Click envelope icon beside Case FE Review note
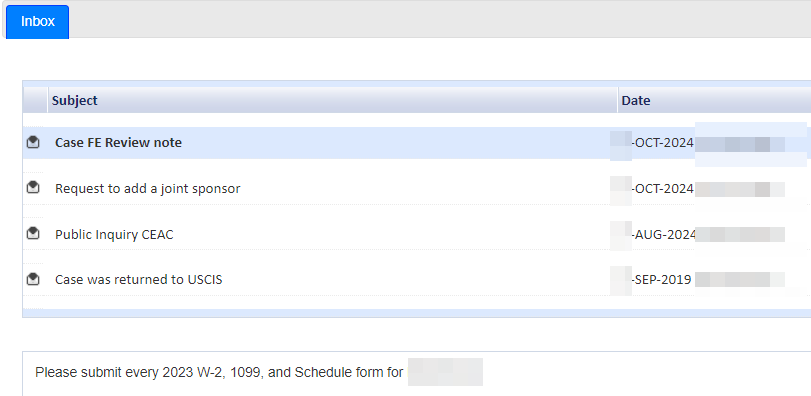The width and height of the screenshot is (811, 396). (33, 142)
